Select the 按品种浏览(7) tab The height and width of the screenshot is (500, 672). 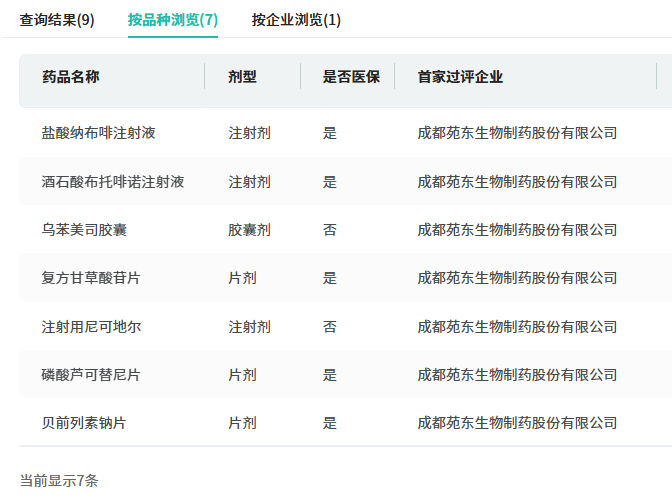click(x=172, y=19)
